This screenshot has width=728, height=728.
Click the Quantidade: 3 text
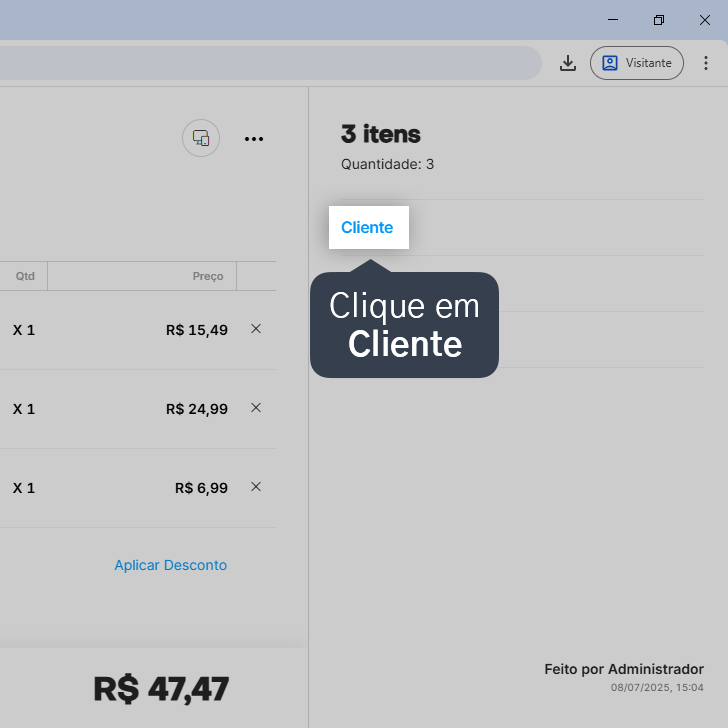pyautogui.click(x=387, y=164)
